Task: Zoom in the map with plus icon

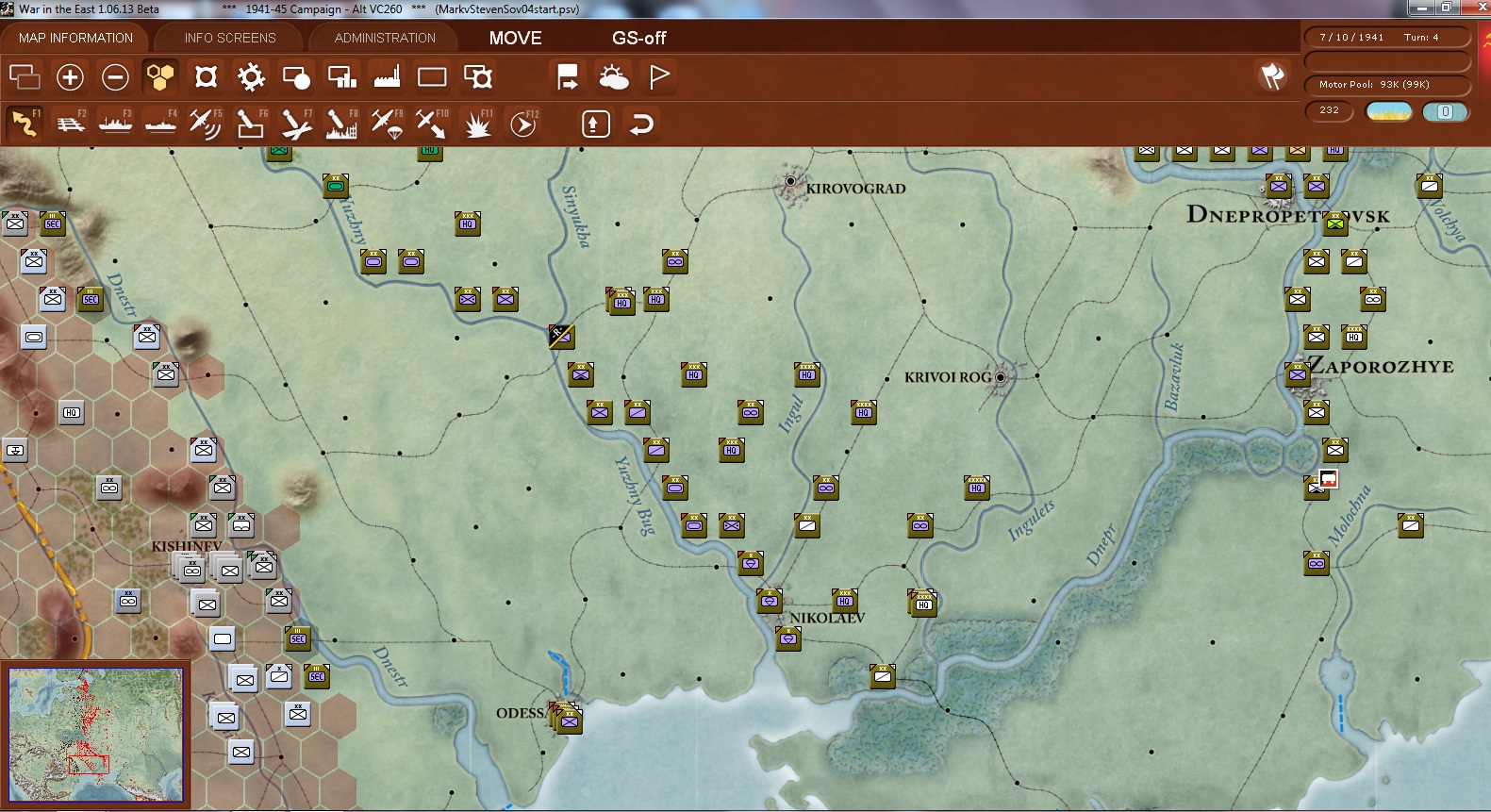Action: coord(70,76)
